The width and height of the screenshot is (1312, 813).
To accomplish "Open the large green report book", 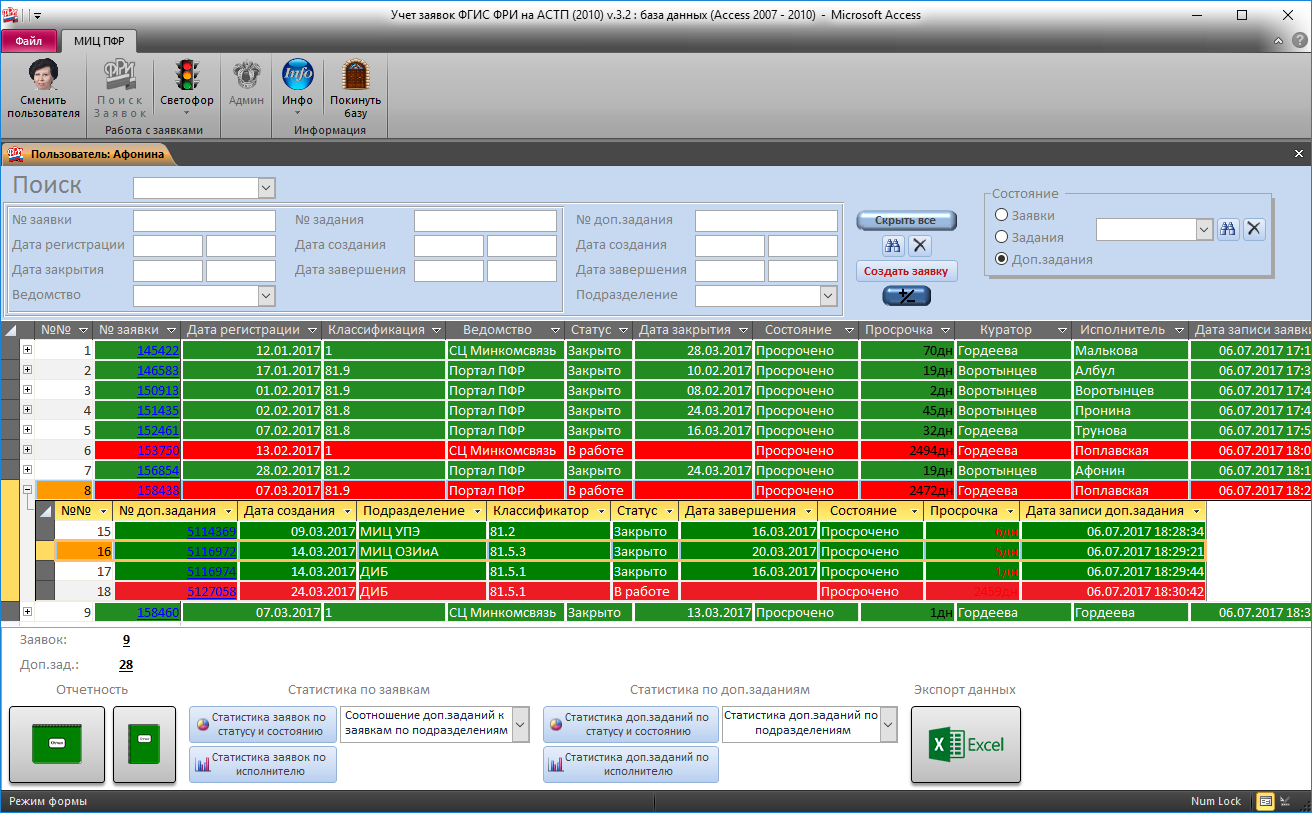I will [57, 744].
